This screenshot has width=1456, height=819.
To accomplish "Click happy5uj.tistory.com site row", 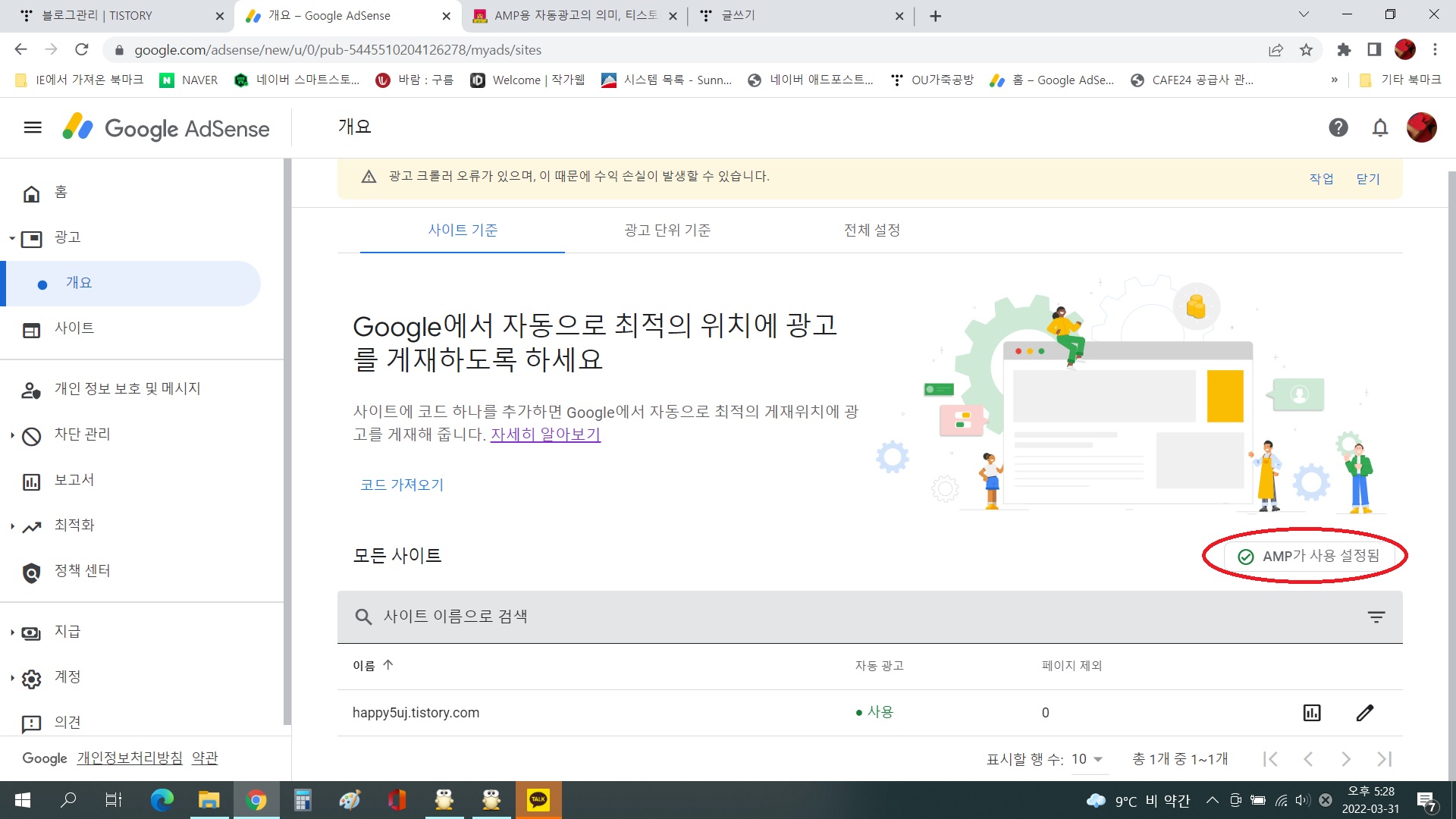I will pyautogui.click(x=416, y=713).
